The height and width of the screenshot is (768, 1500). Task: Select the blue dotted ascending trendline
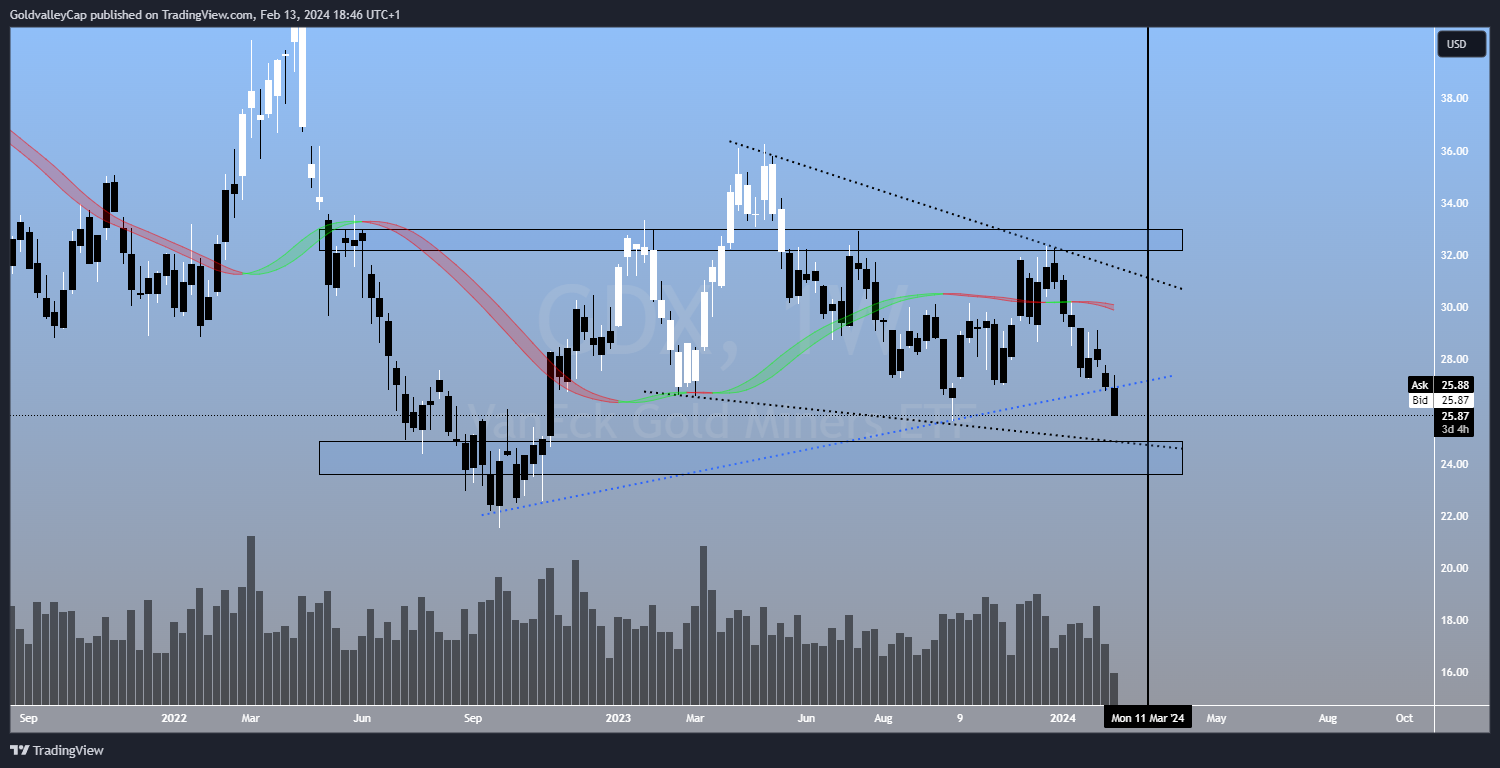click(x=827, y=446)
